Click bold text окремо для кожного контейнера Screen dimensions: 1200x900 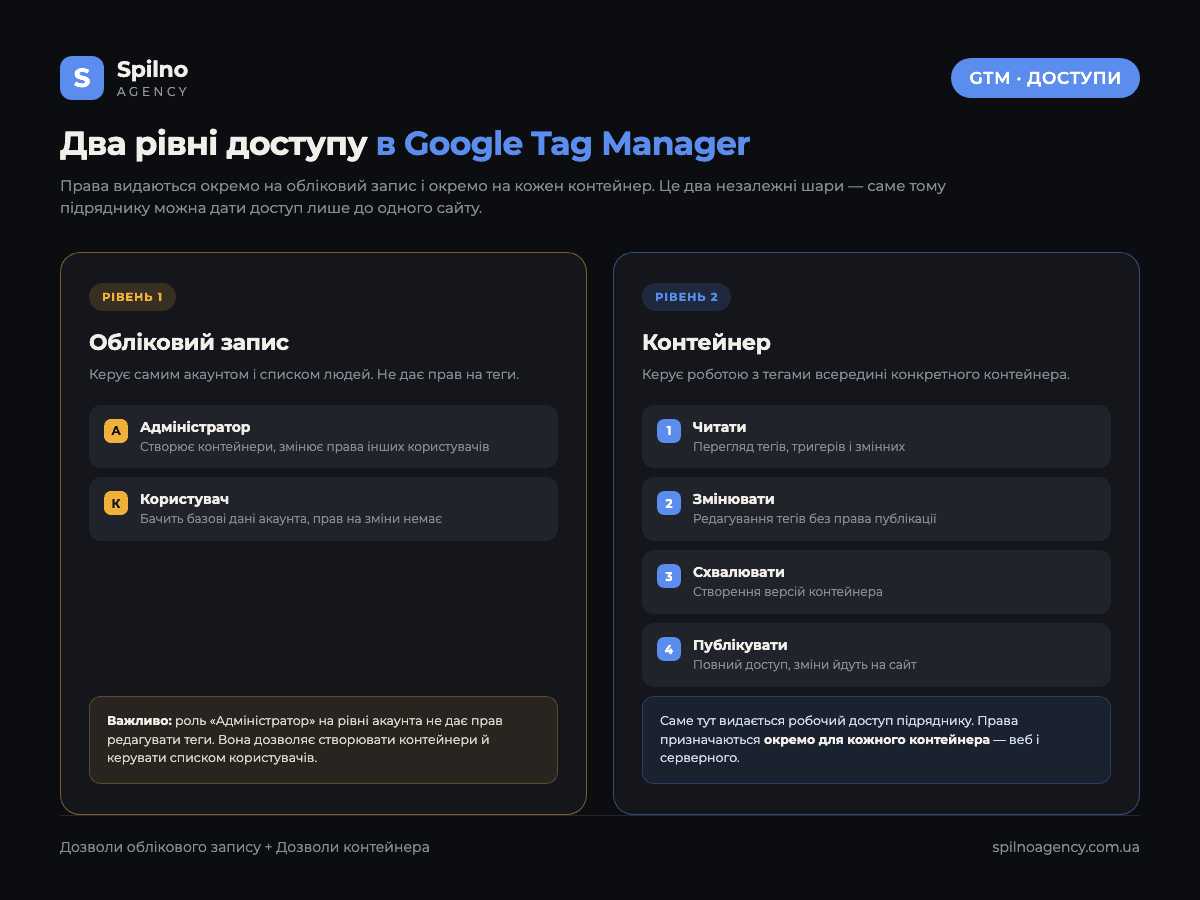(x=877, y=740)
